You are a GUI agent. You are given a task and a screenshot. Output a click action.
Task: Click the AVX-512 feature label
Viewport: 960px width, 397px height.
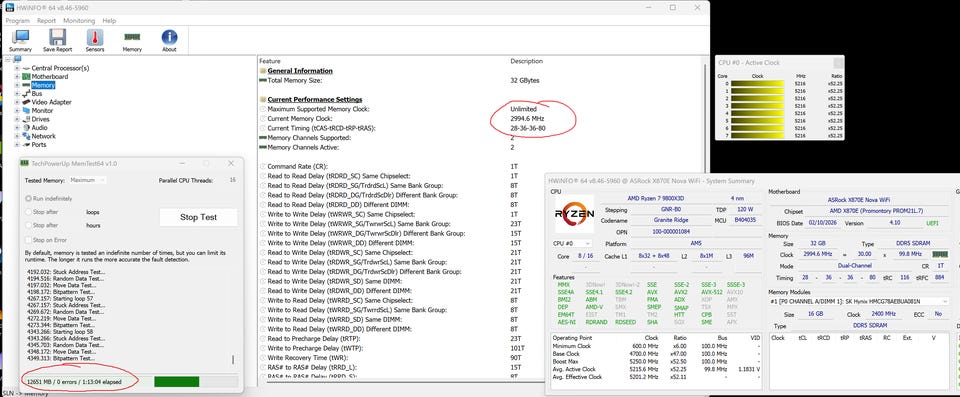click(711, 292)
